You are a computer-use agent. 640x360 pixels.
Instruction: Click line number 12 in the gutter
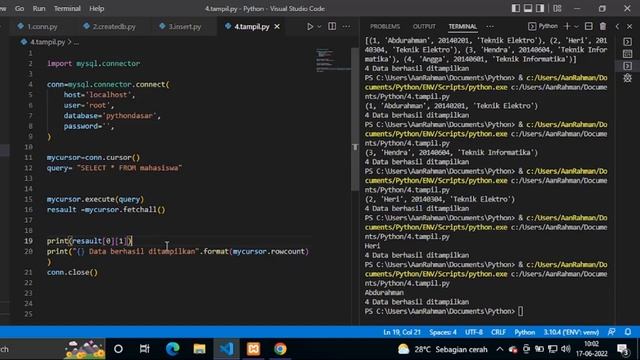tap(28, 168)
